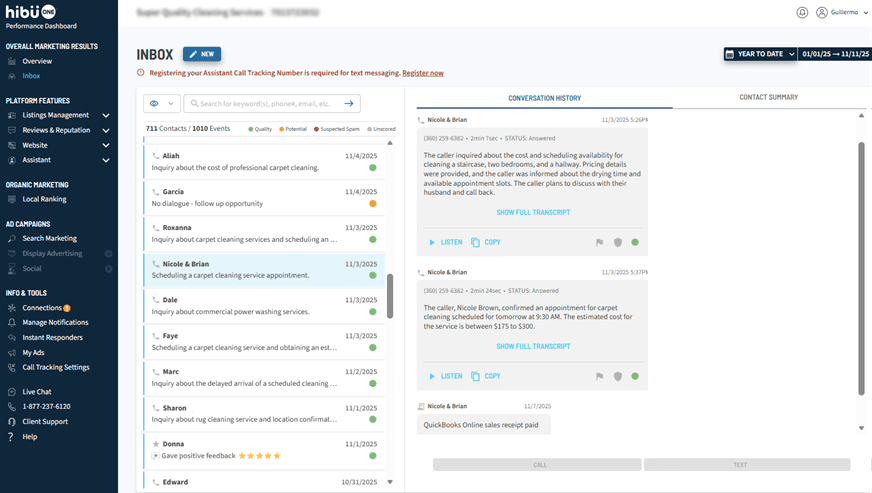Screen dimensions: 872x493
Task: Play the first call with Listen
Action: pos(445,242)
